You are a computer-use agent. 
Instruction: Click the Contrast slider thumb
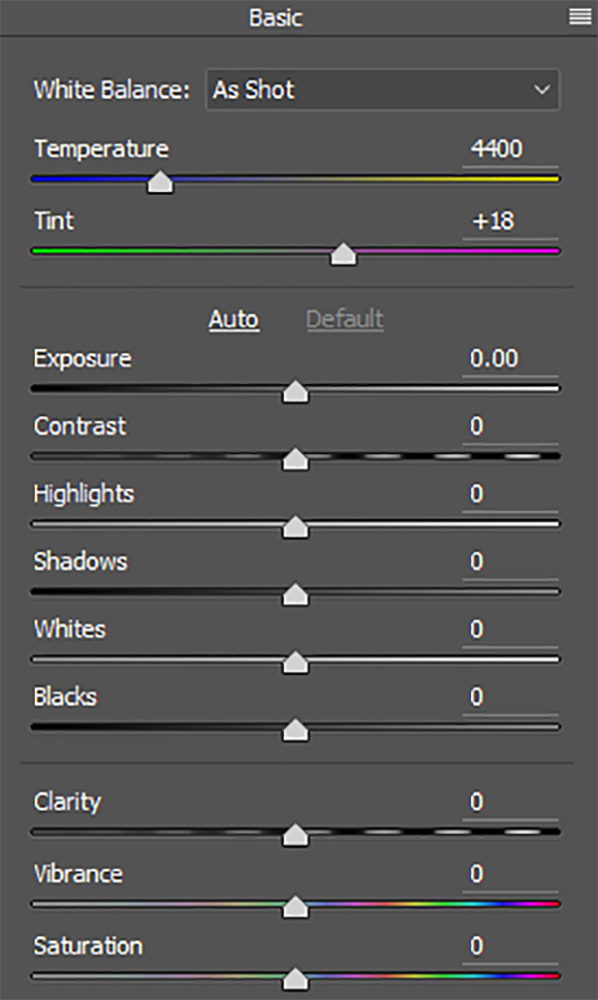click(295, 459)
